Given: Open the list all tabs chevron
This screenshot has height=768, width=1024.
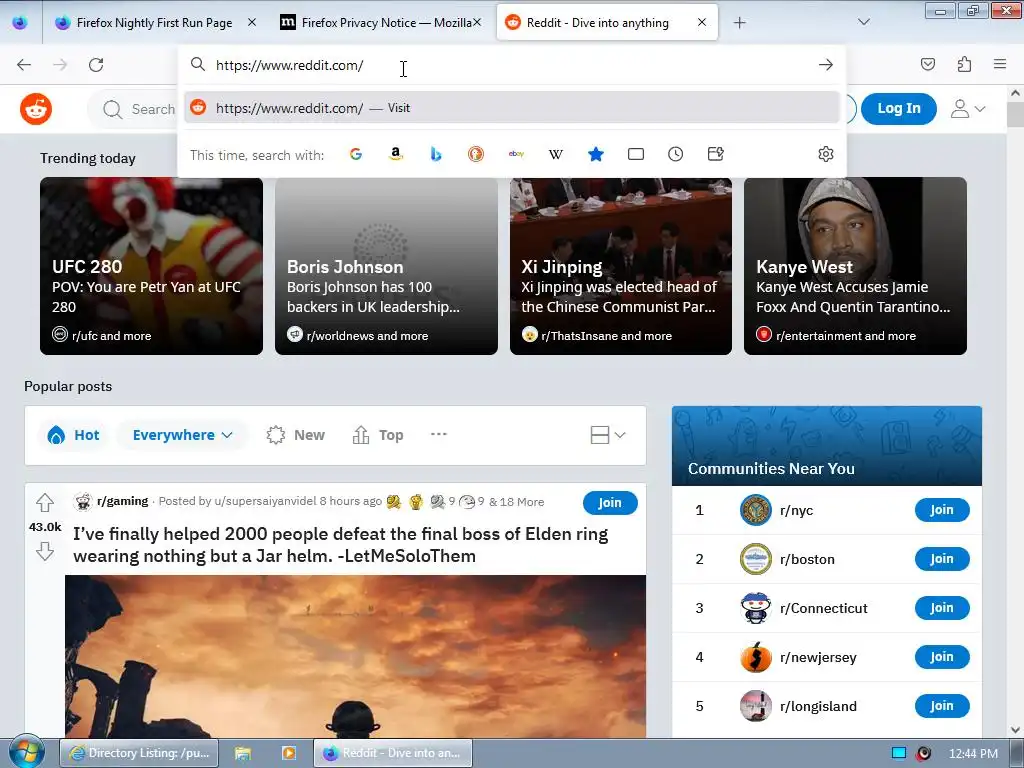Looking at the screenshot, I should pos(863,22).
